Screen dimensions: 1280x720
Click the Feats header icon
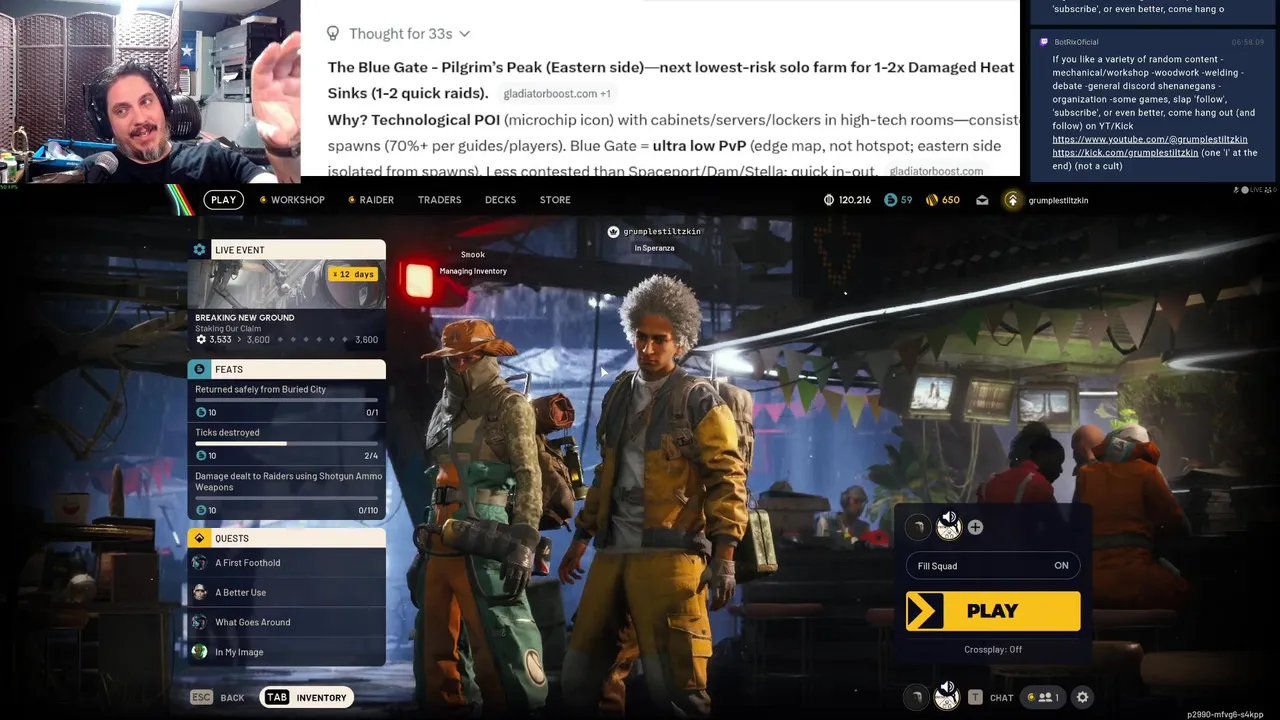tap(199, 369)
